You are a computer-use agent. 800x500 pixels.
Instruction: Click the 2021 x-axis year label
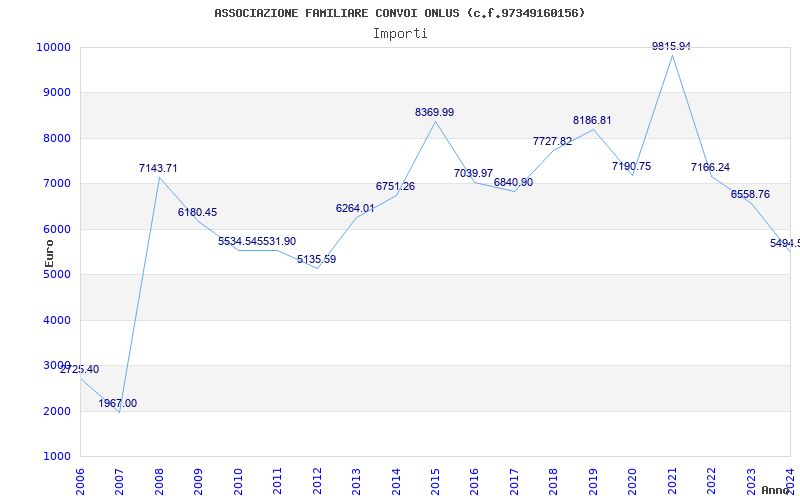(672, 481)
